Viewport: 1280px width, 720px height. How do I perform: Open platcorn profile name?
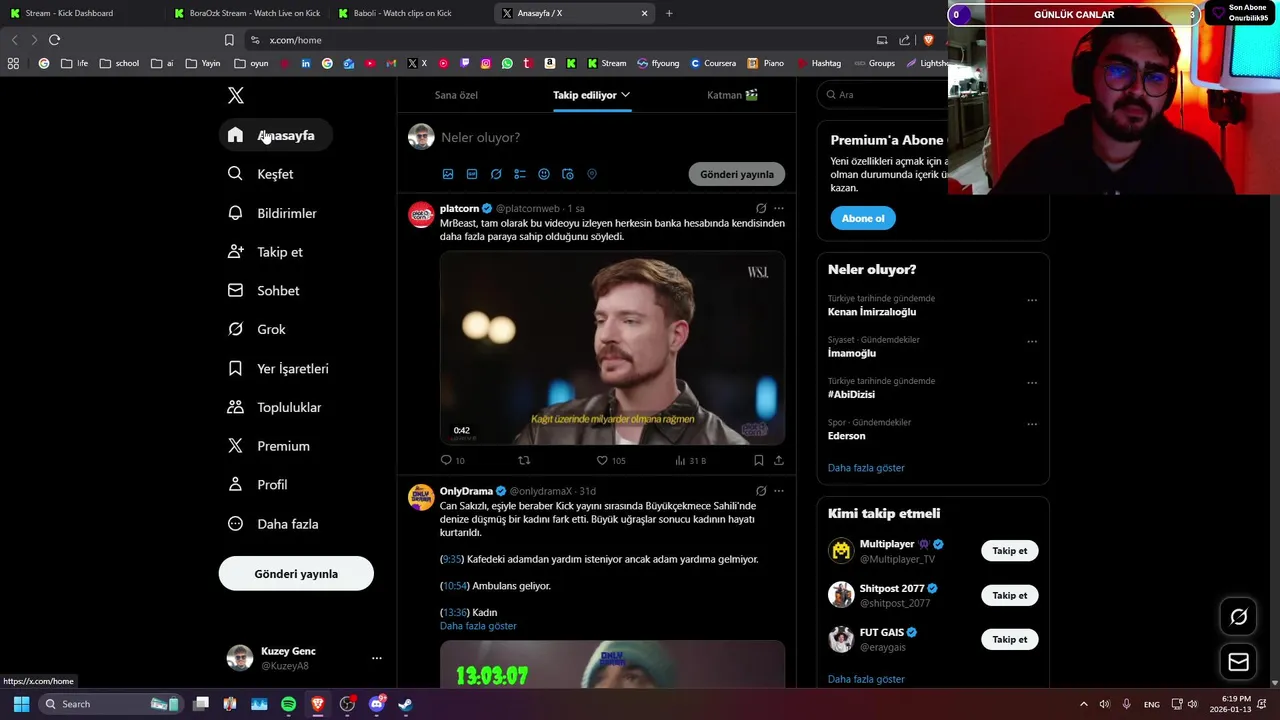[459, 208]
